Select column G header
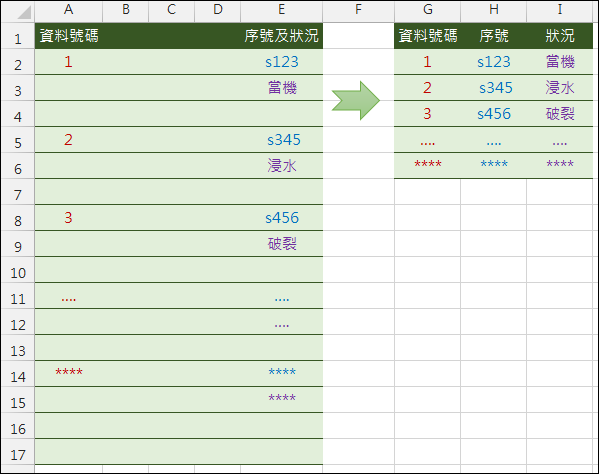Viewport: 599px width, 474px height. tap(427, 10)
